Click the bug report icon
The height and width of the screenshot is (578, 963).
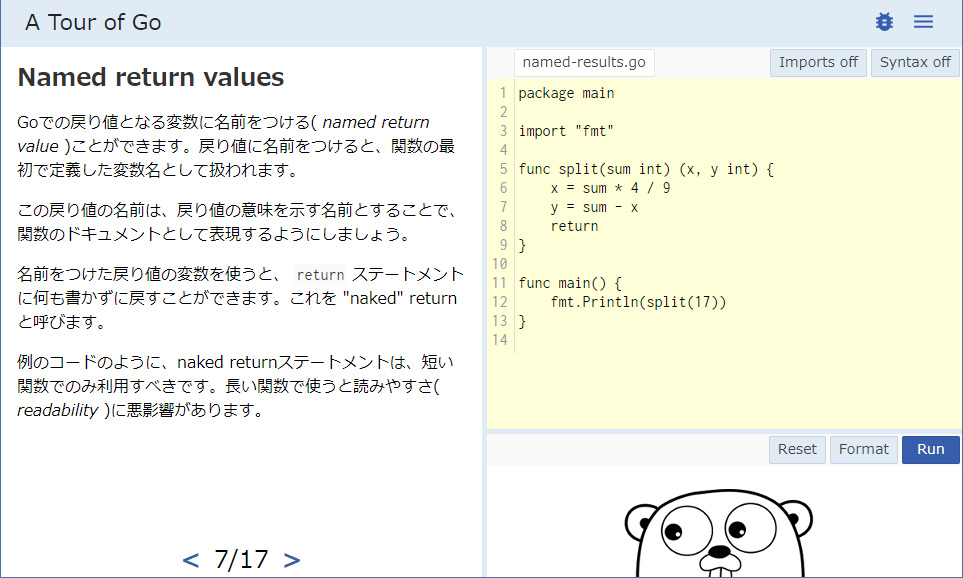(x=883, y=21)
